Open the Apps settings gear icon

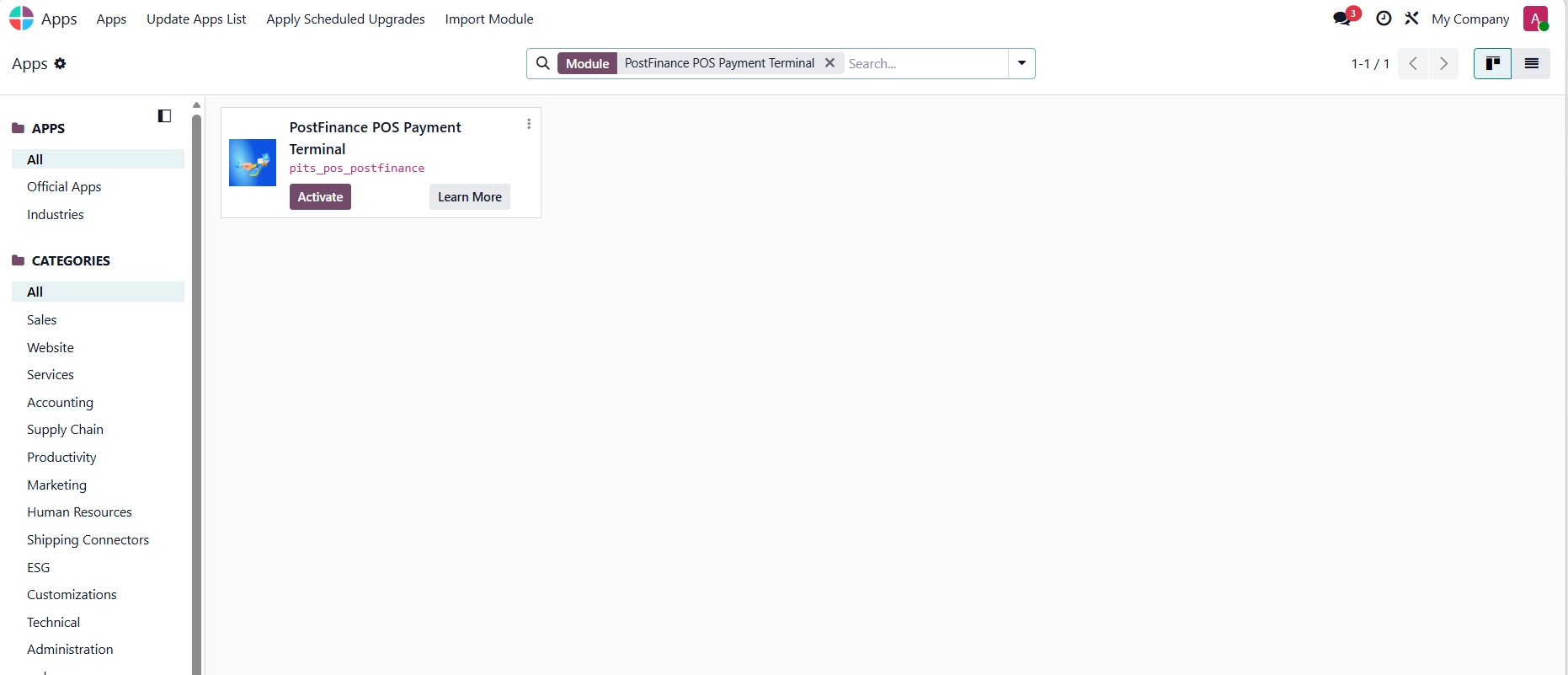(60, 63)
